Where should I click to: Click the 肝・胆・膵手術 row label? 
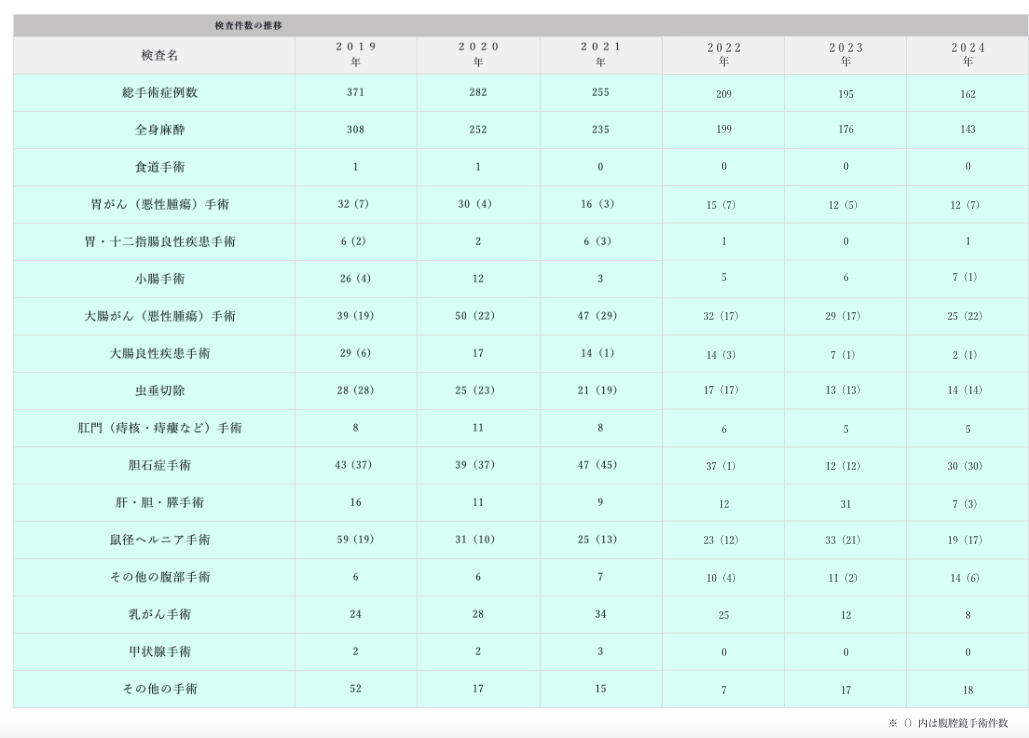click(159, 502)
